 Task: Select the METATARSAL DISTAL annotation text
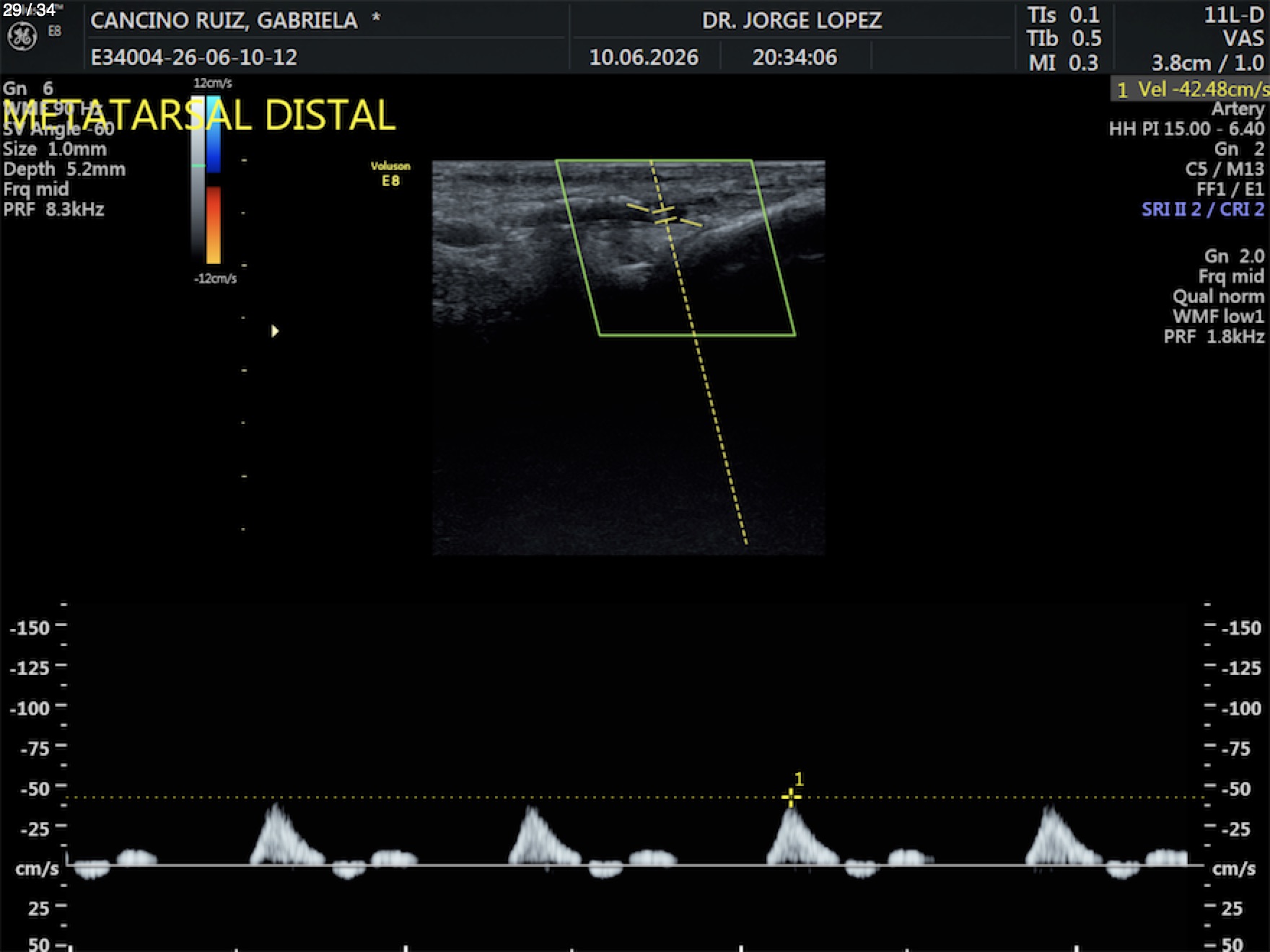click(200, 115)
